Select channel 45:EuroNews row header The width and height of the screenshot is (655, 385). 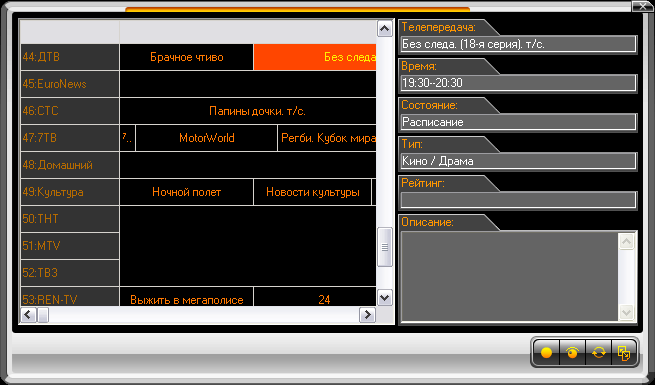(70, 84)
